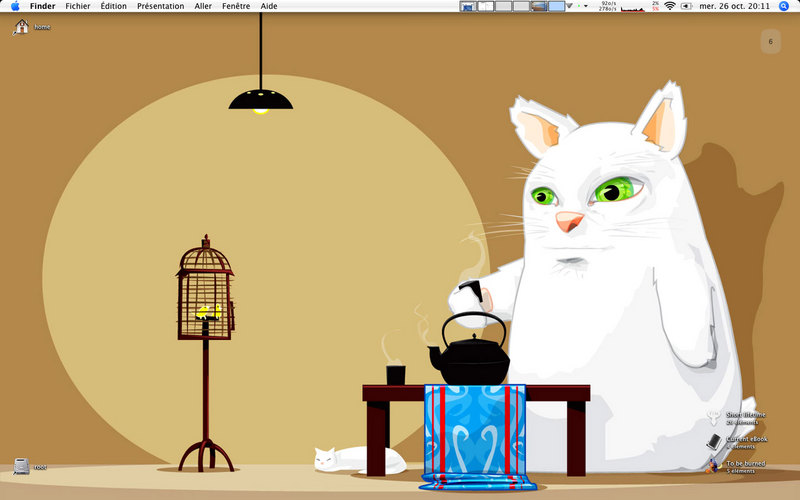Open the Fenêtre menu

[236, 6]
